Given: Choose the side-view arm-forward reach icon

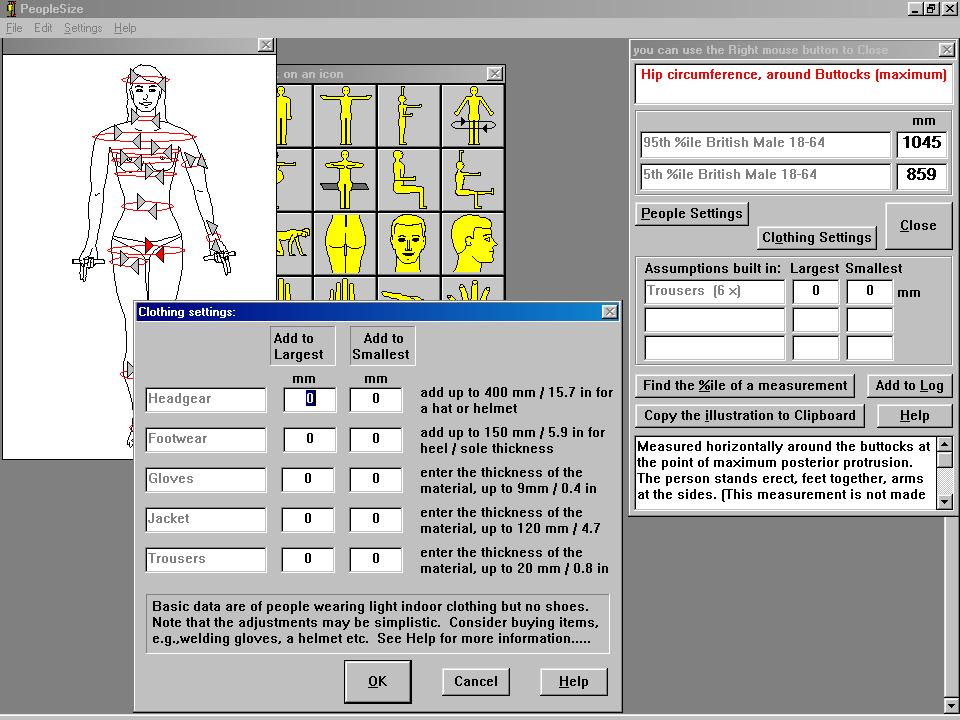Looking at the screenshot, I should point(409,116).
